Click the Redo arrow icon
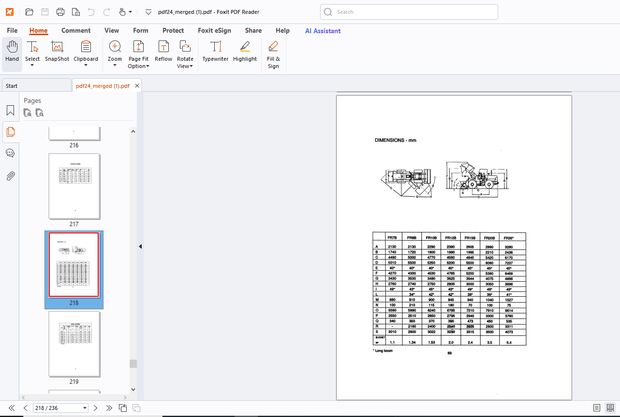 106,12
